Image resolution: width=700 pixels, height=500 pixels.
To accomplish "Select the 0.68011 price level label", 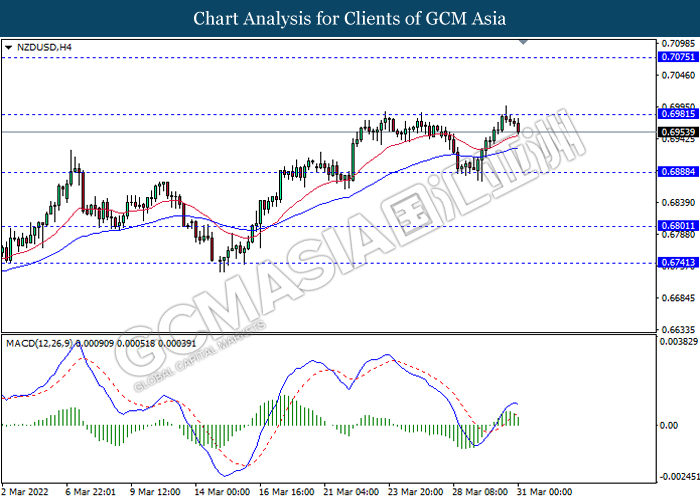I will click(x=678, y=226).
